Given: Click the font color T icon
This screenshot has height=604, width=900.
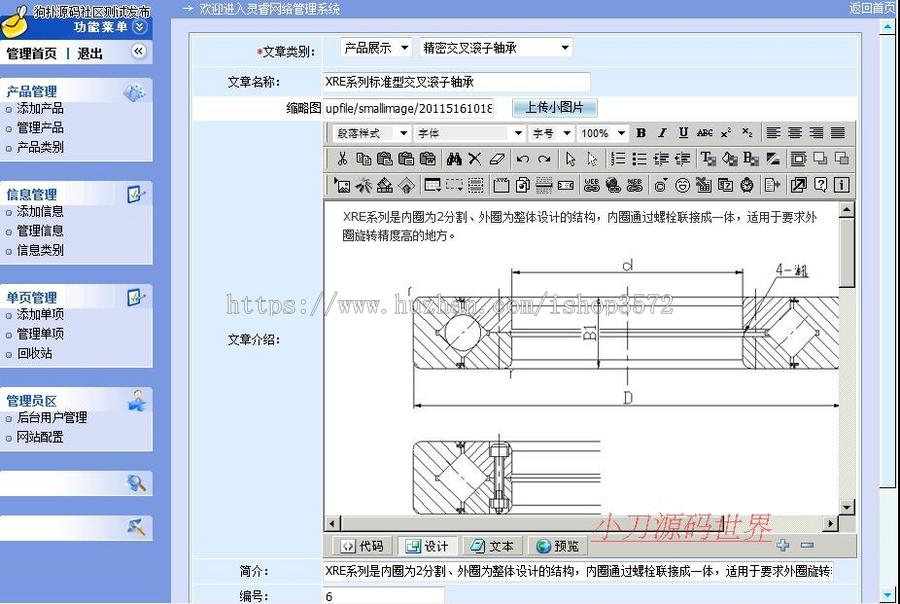Looking at the screenshot, I should coord(708,158).
